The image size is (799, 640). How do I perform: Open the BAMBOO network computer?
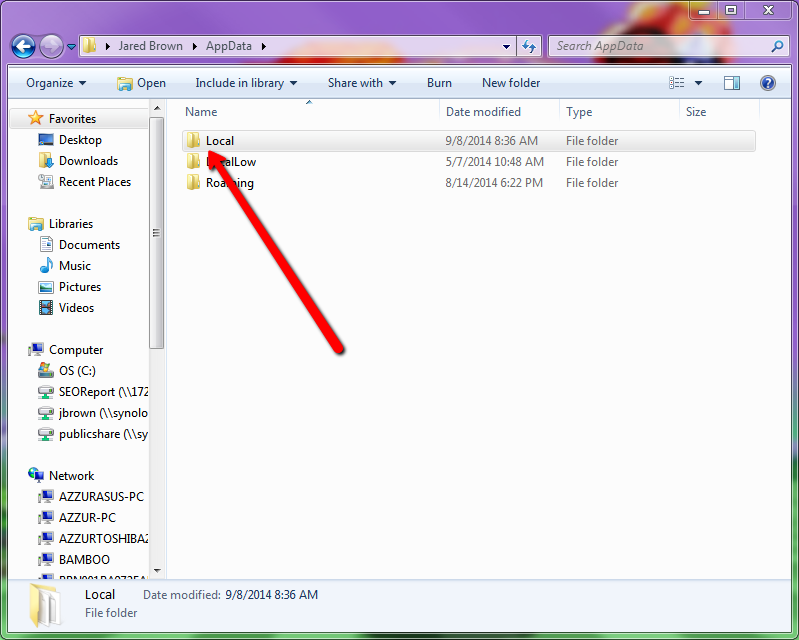(84, 559)
